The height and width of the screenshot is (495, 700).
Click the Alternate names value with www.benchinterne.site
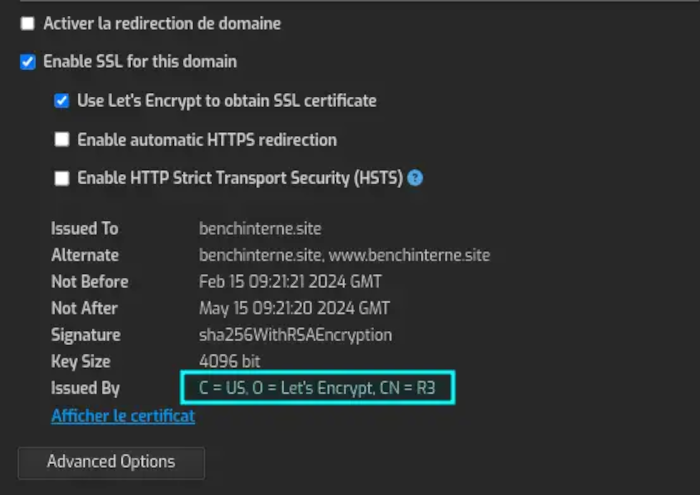(x=344, y=255)
